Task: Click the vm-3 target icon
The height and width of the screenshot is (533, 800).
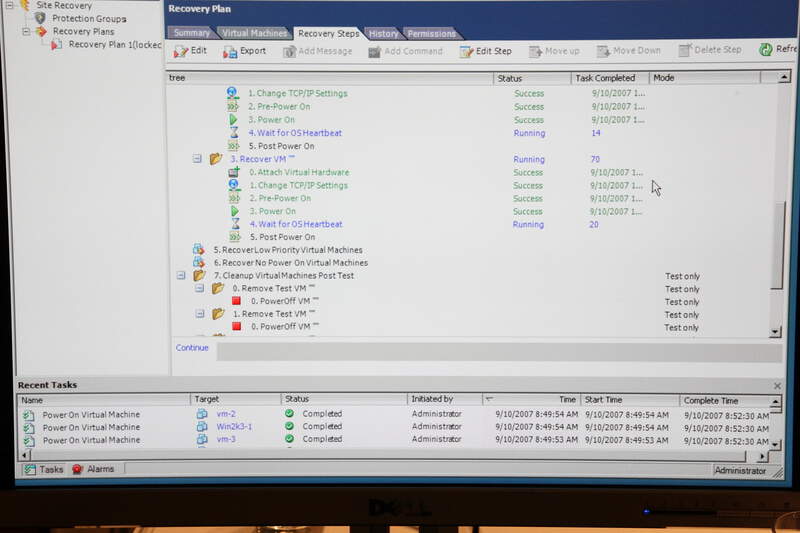Action: click(x=202, y=439)
